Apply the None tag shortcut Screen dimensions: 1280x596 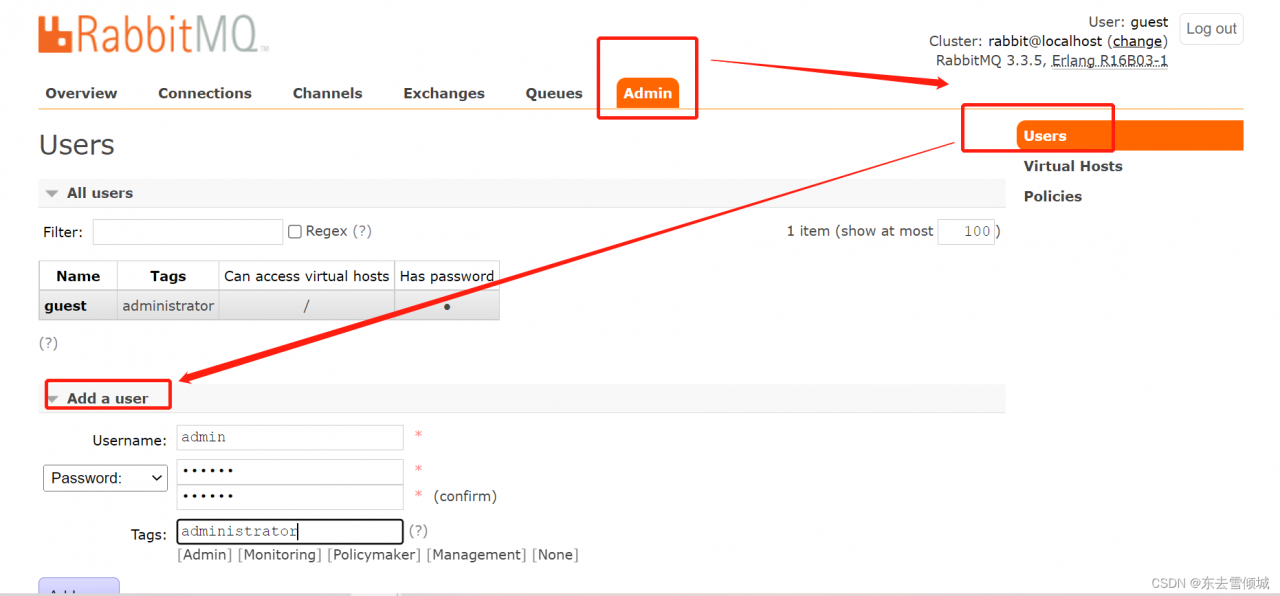pos(555,555)
